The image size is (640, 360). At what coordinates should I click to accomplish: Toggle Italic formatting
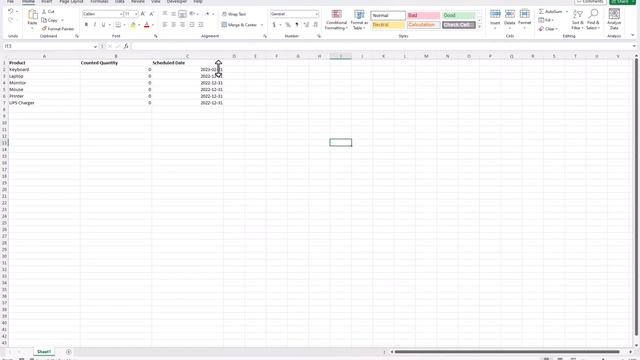tap(95, 25)
